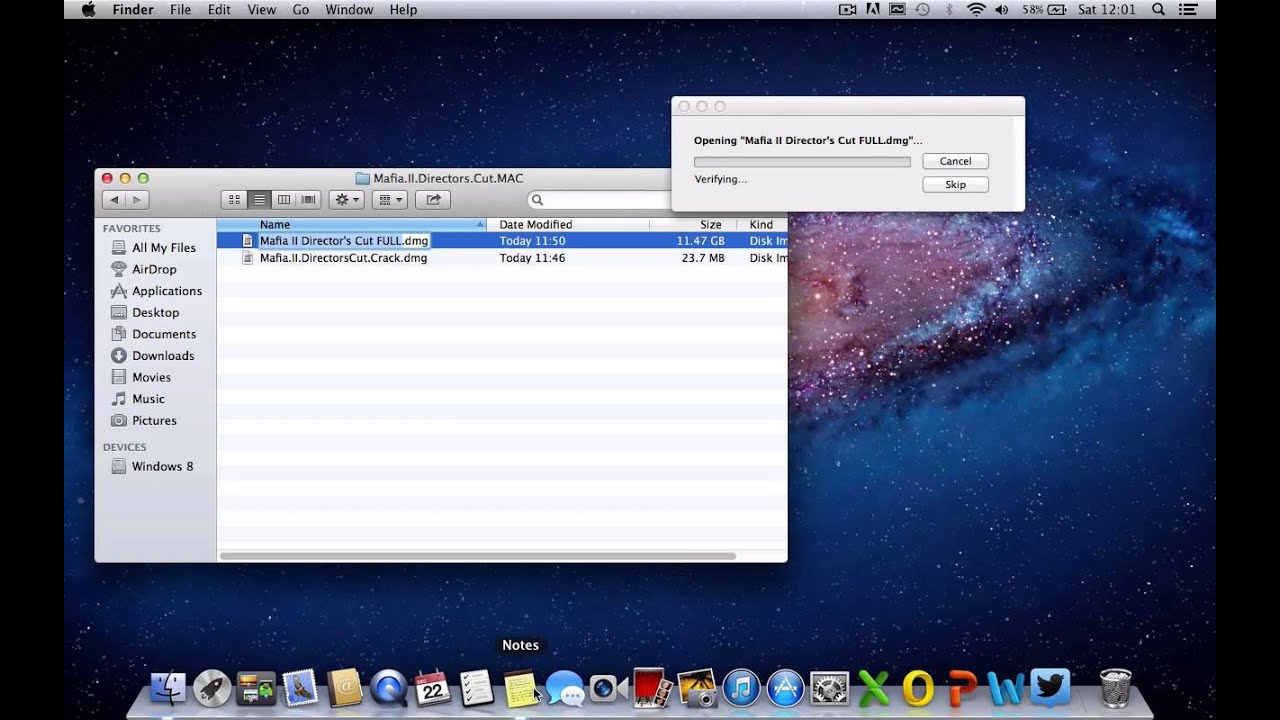Click the Bluetooth menu bar icon
The image size is (1280, 720).
tap(949, 9)
